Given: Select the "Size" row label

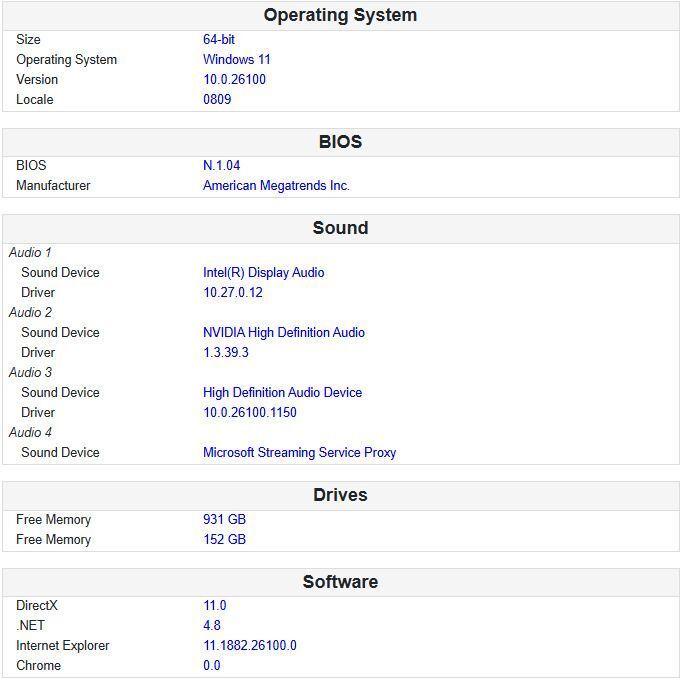Looking at the screenshot, I should pos(28,40).
